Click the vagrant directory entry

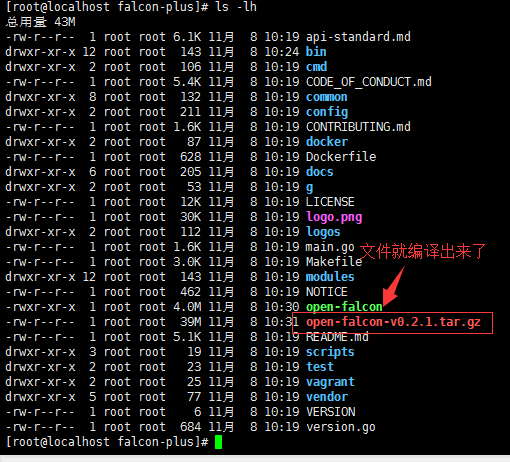(x=330, y=382)
